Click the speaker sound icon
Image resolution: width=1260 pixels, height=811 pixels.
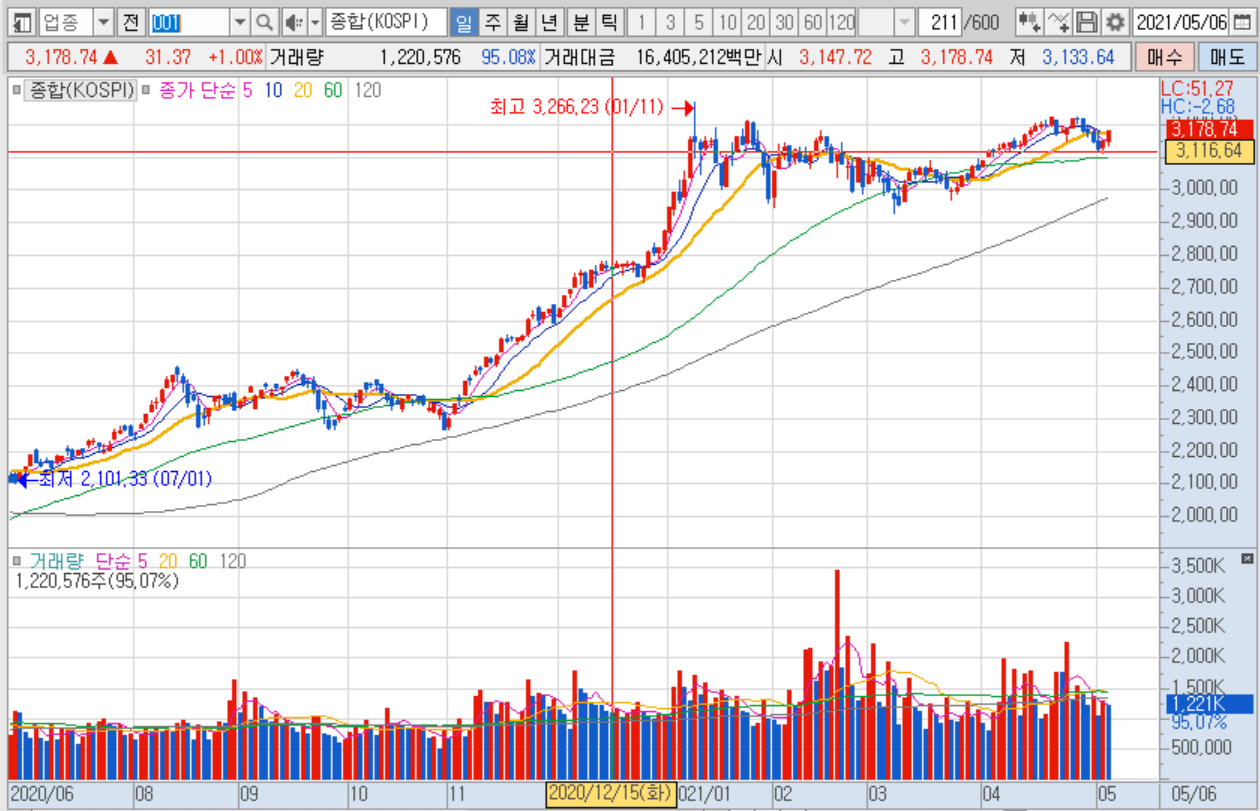pos(293,21)
